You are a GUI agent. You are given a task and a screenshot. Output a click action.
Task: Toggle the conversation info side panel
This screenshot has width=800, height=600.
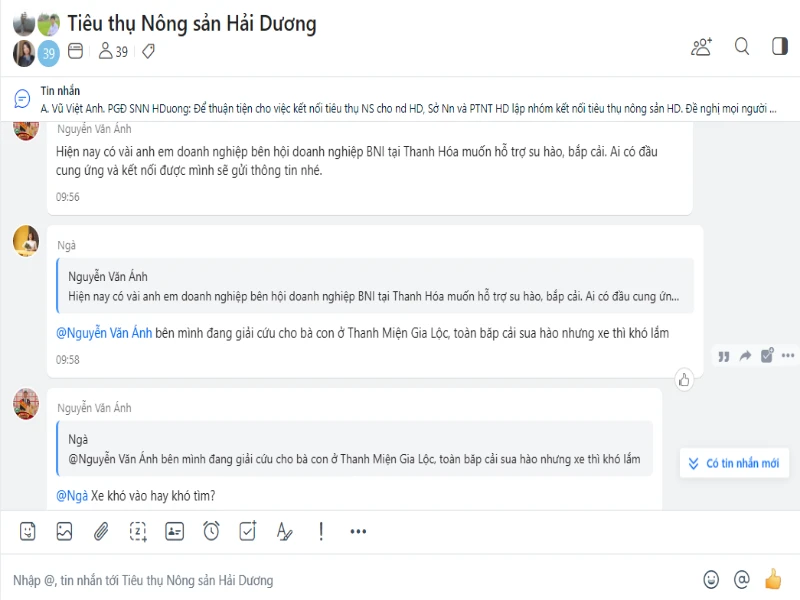pyautogui.click(x=779, y=46)
